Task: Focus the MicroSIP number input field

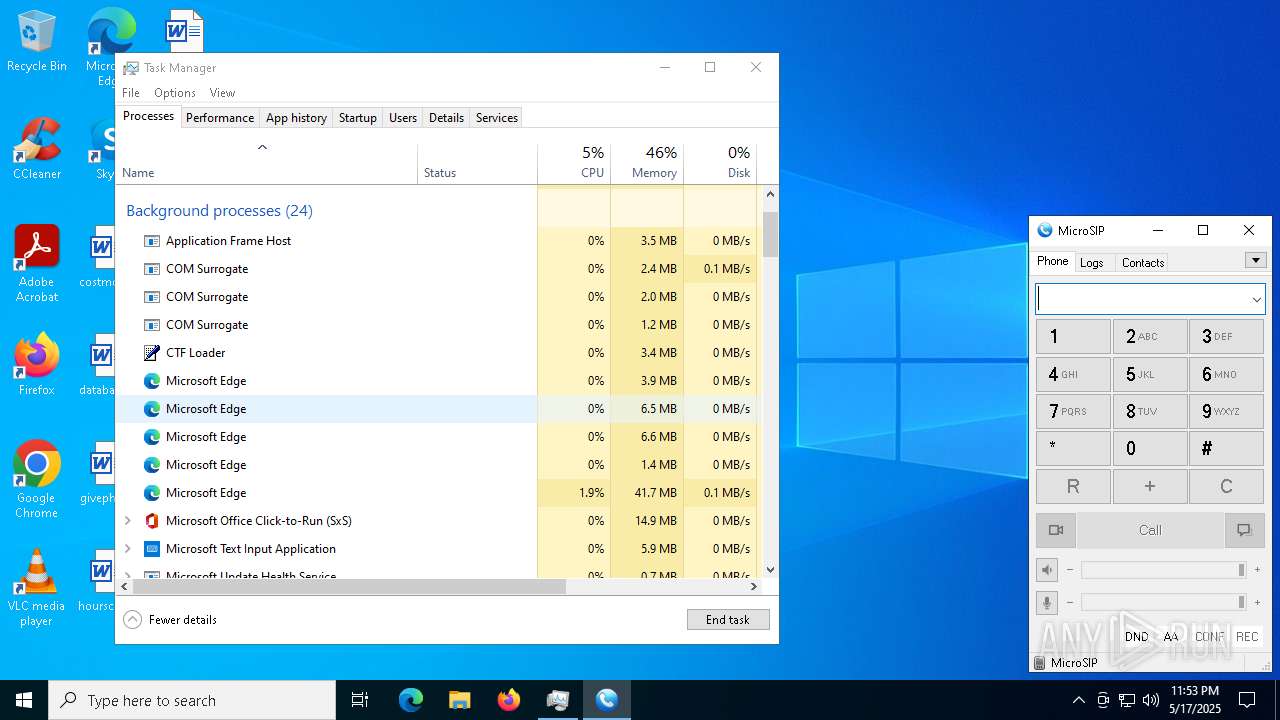Action: 1142,299
